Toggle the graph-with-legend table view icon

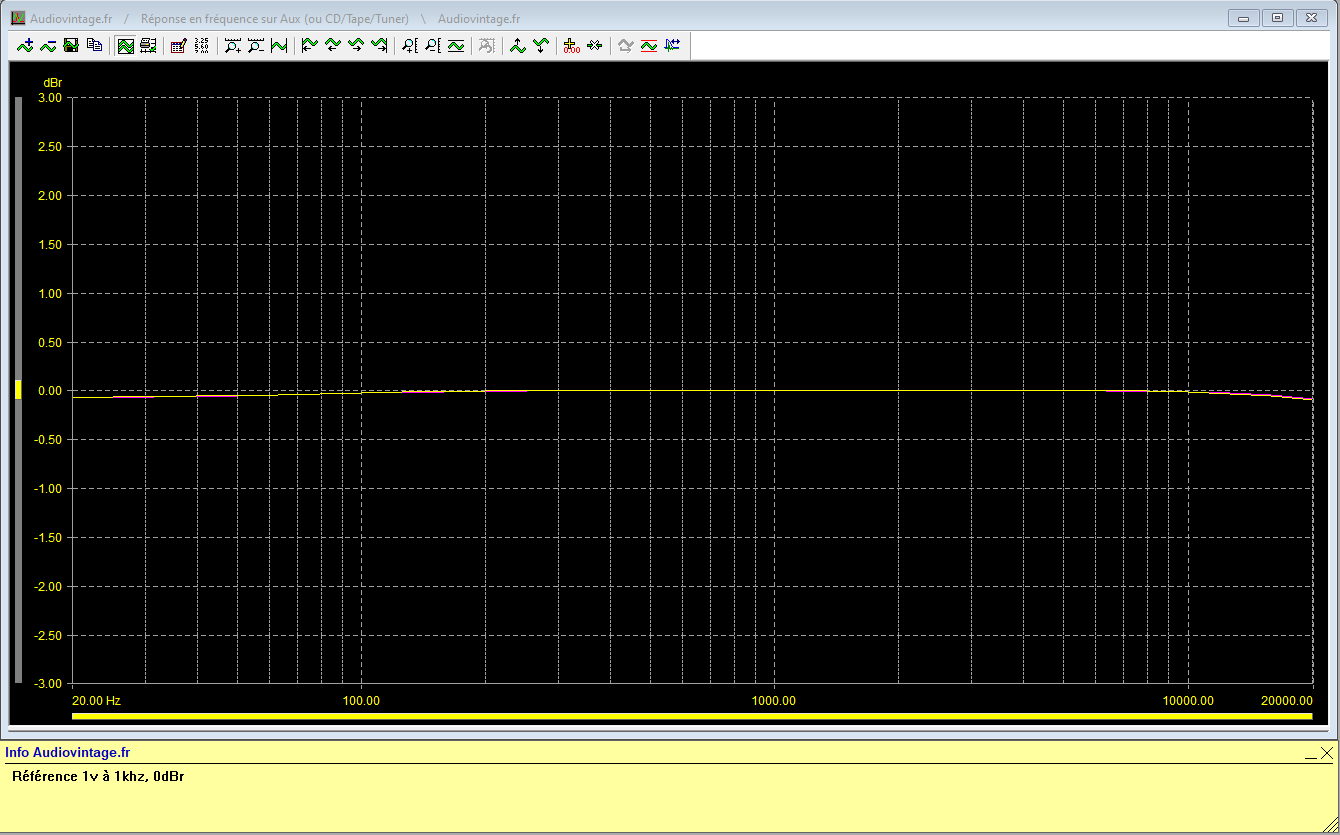(x=149, y=45)
